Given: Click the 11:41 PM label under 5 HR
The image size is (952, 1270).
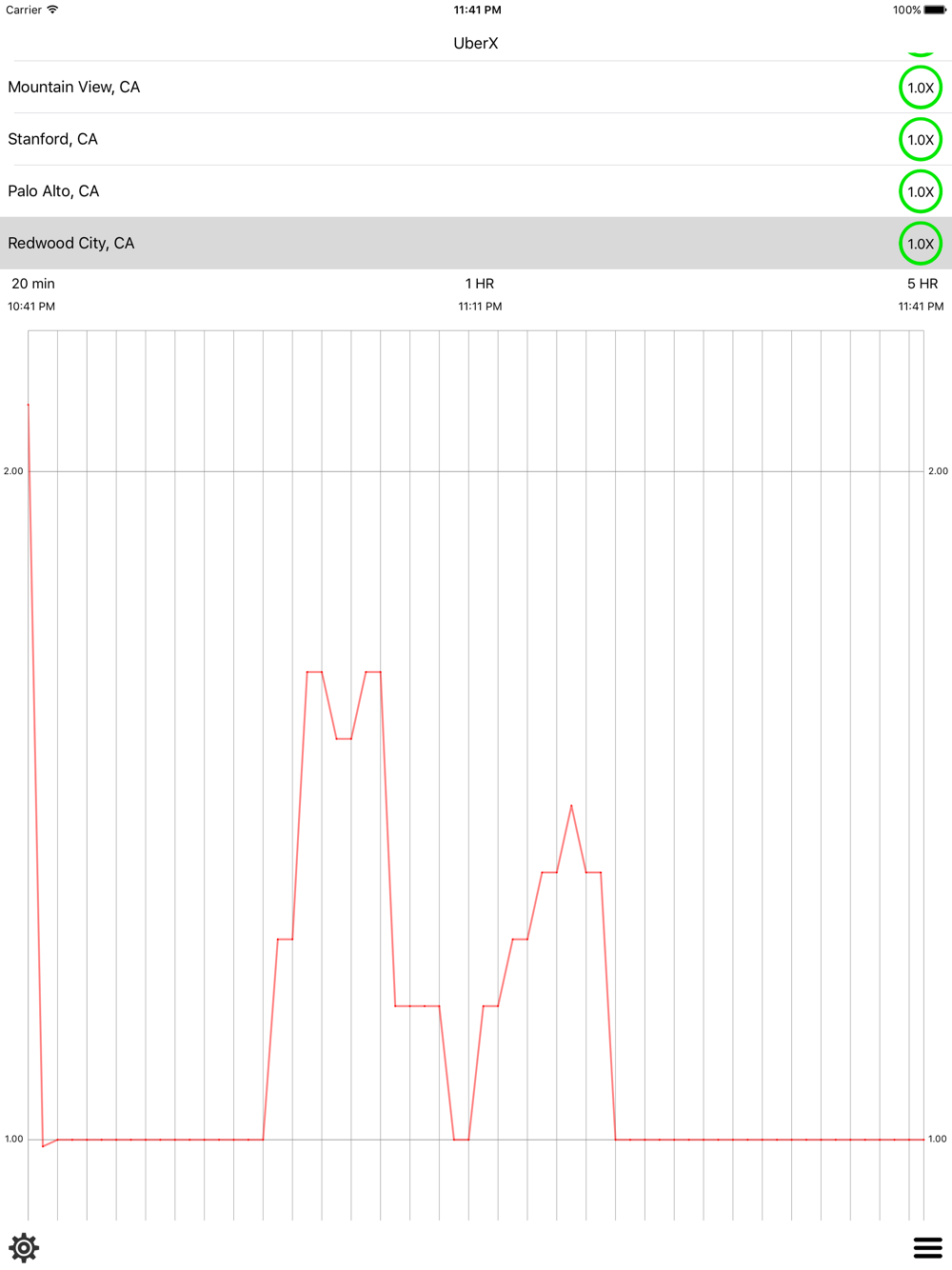Looking at the screenshot, I should pos(921,307).
